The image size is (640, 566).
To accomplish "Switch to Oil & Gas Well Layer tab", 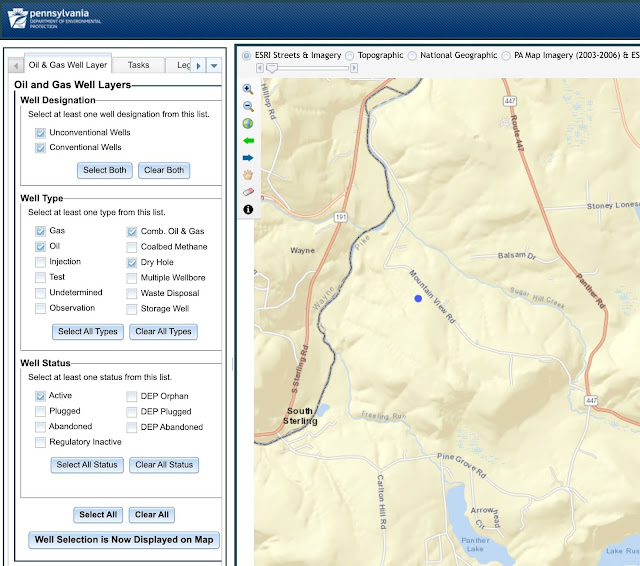I will pos(68,65).
